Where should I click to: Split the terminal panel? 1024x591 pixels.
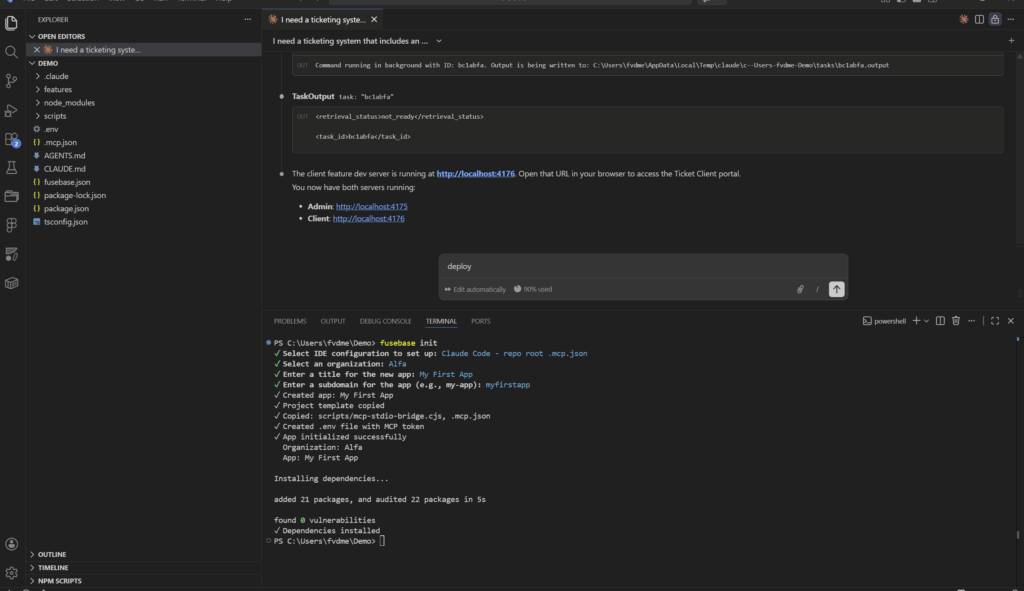[x=941, y=321]
